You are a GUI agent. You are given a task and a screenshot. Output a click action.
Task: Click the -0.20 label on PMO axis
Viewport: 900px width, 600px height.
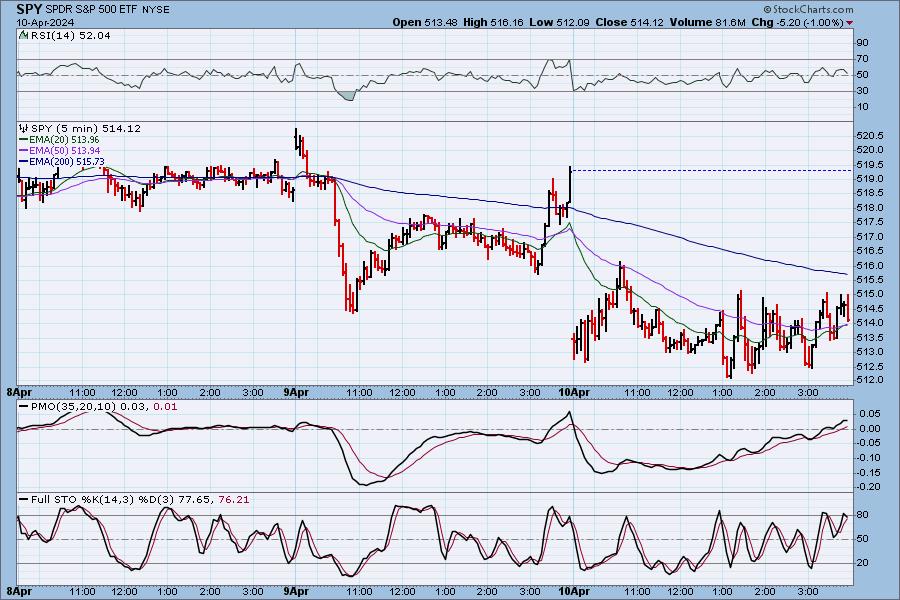tap(868, 487)
